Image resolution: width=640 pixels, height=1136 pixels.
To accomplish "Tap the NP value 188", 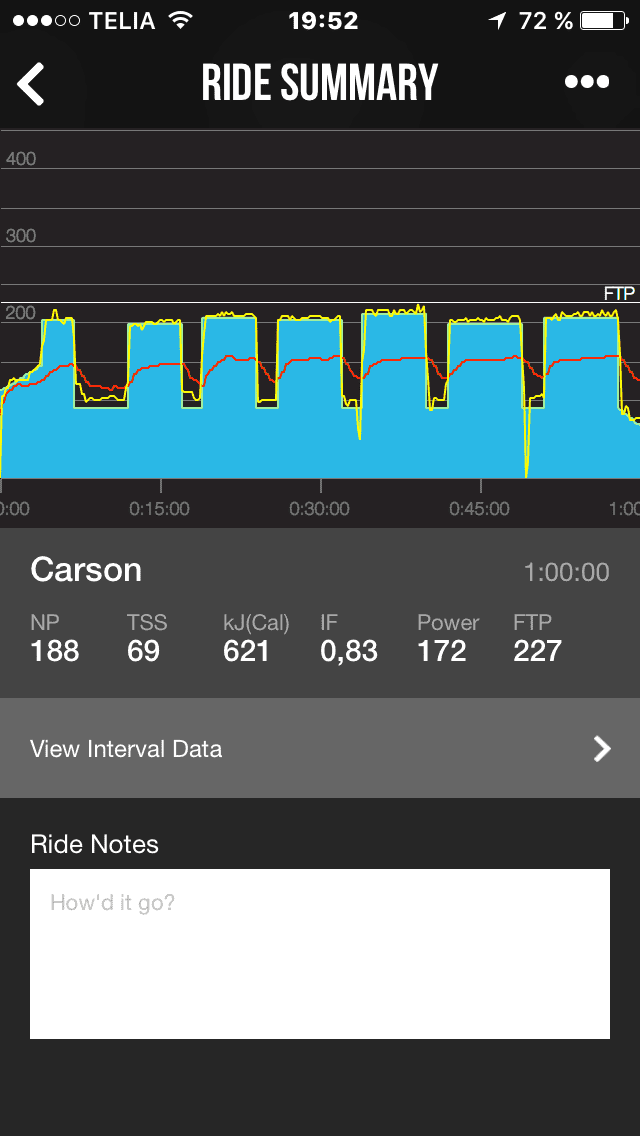I will (x=55, y=652).
